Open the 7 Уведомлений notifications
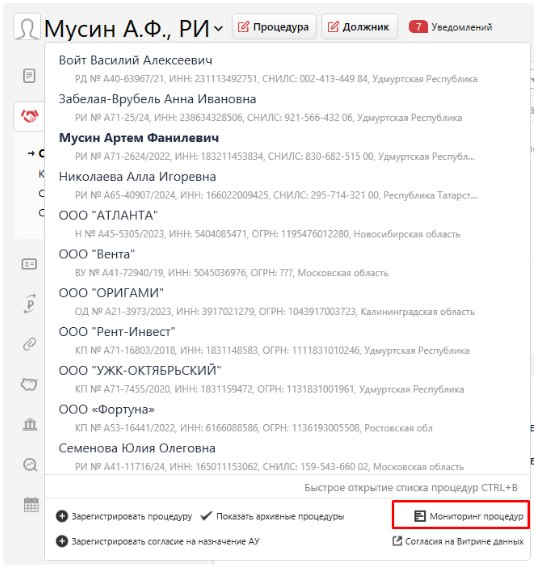Viewport: 535px width, 565px height. tap(450, 27)
